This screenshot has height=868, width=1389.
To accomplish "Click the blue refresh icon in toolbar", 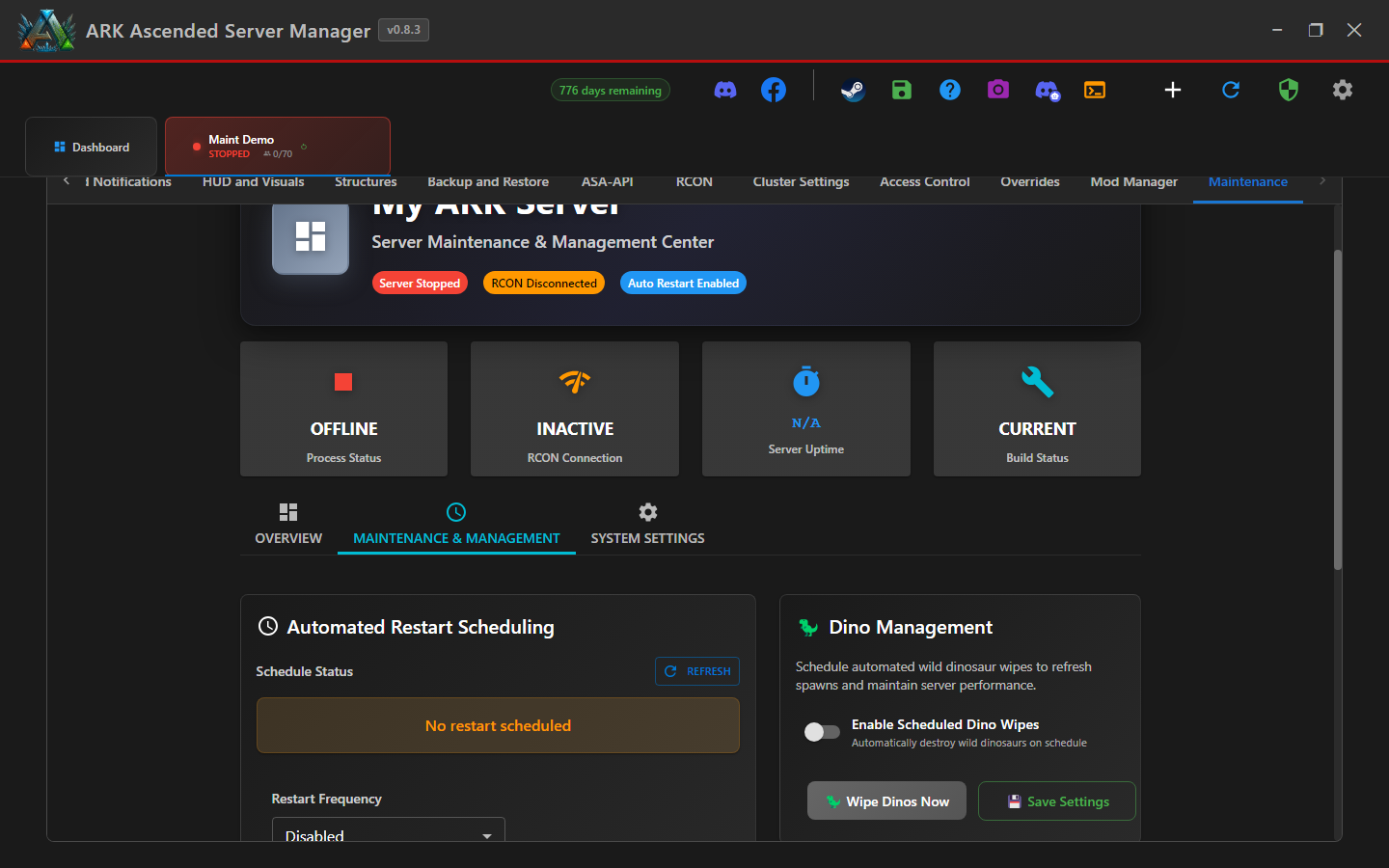I will pyautogui.click(x=1231, y=90).
